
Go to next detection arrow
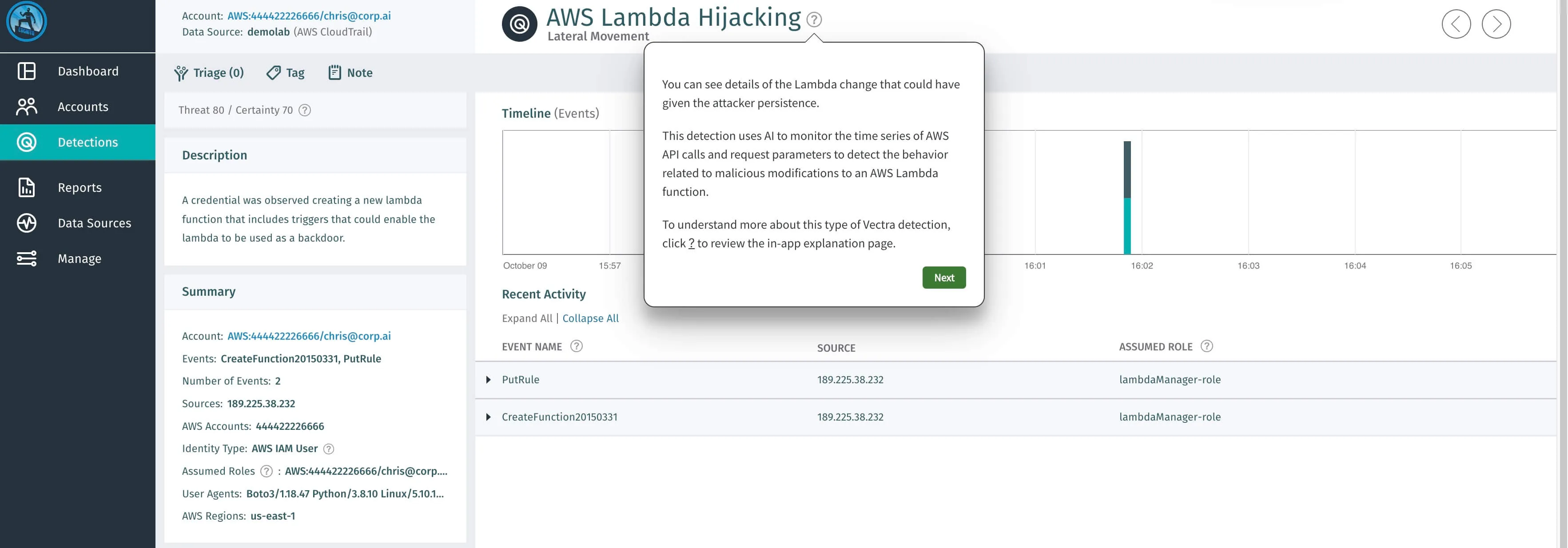(x=1496, y=24)
